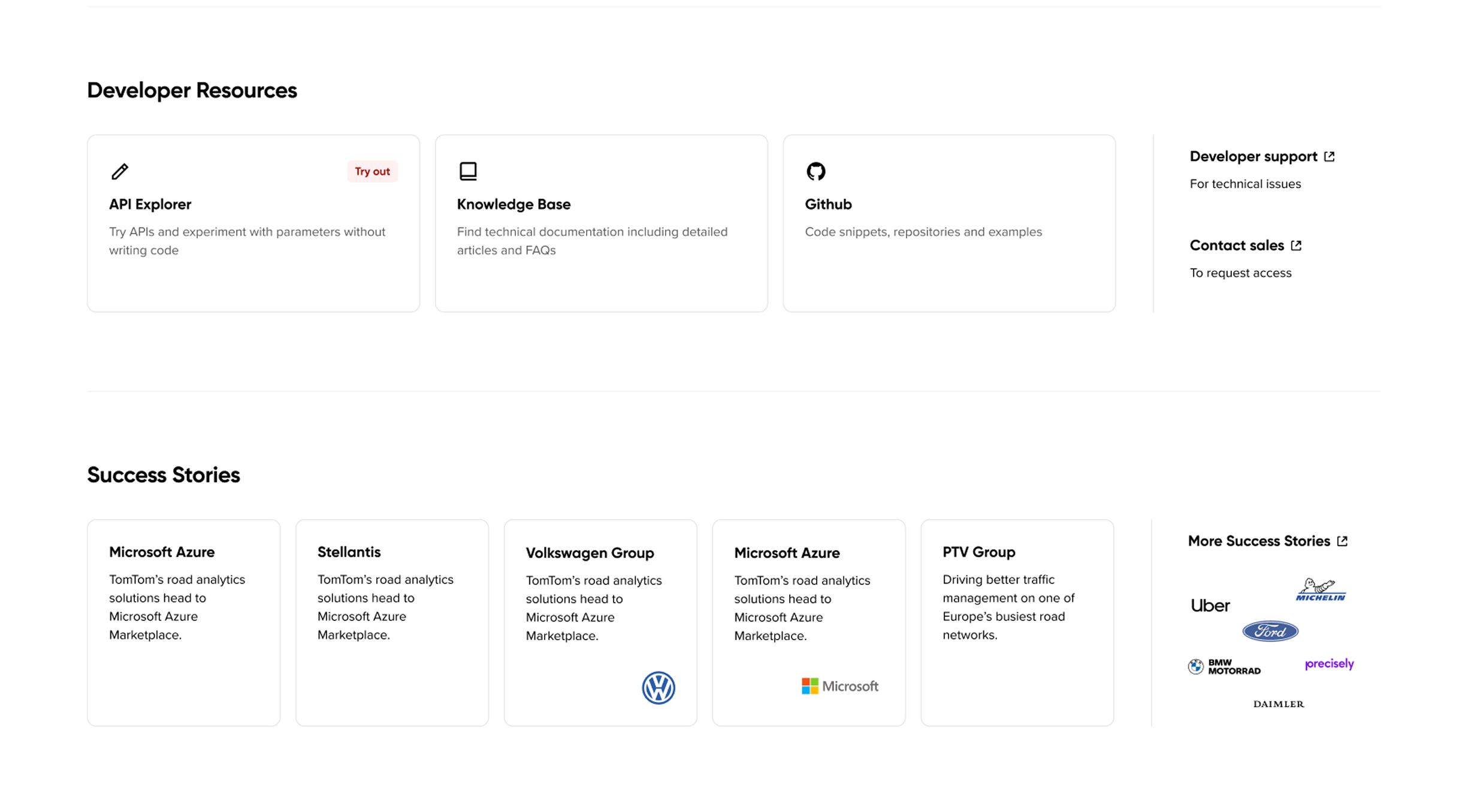Screen dimensions: 1468x812
Task: Select the Github octocat icon
Action: coord(815,171)
